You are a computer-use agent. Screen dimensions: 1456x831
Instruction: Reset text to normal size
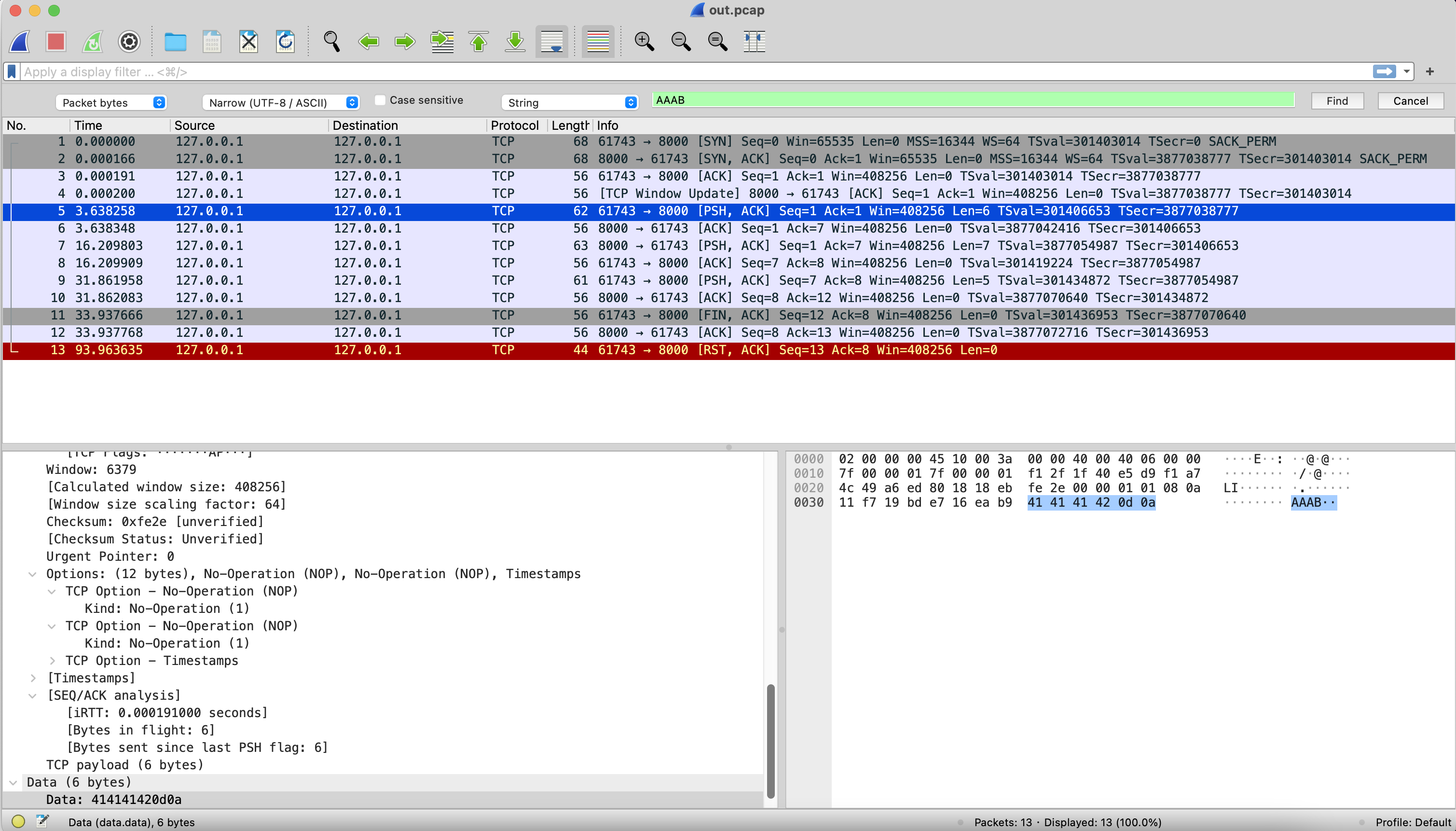[717, 41]
